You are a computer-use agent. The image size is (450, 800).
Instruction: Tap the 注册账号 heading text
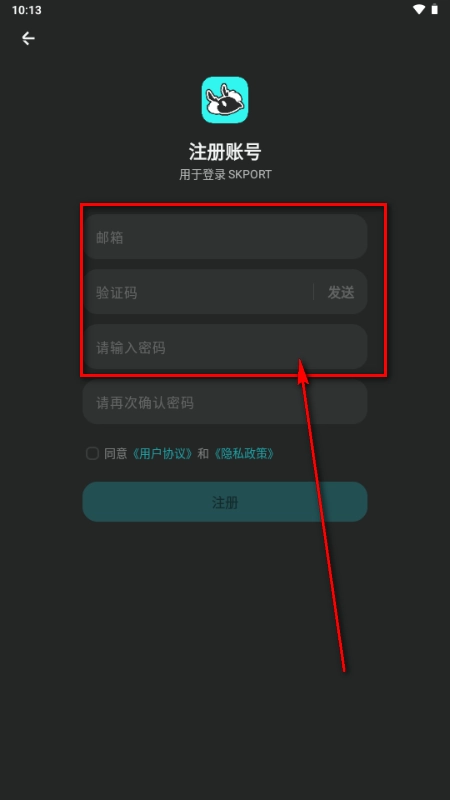pyautogui.click(x=225, y=152)
